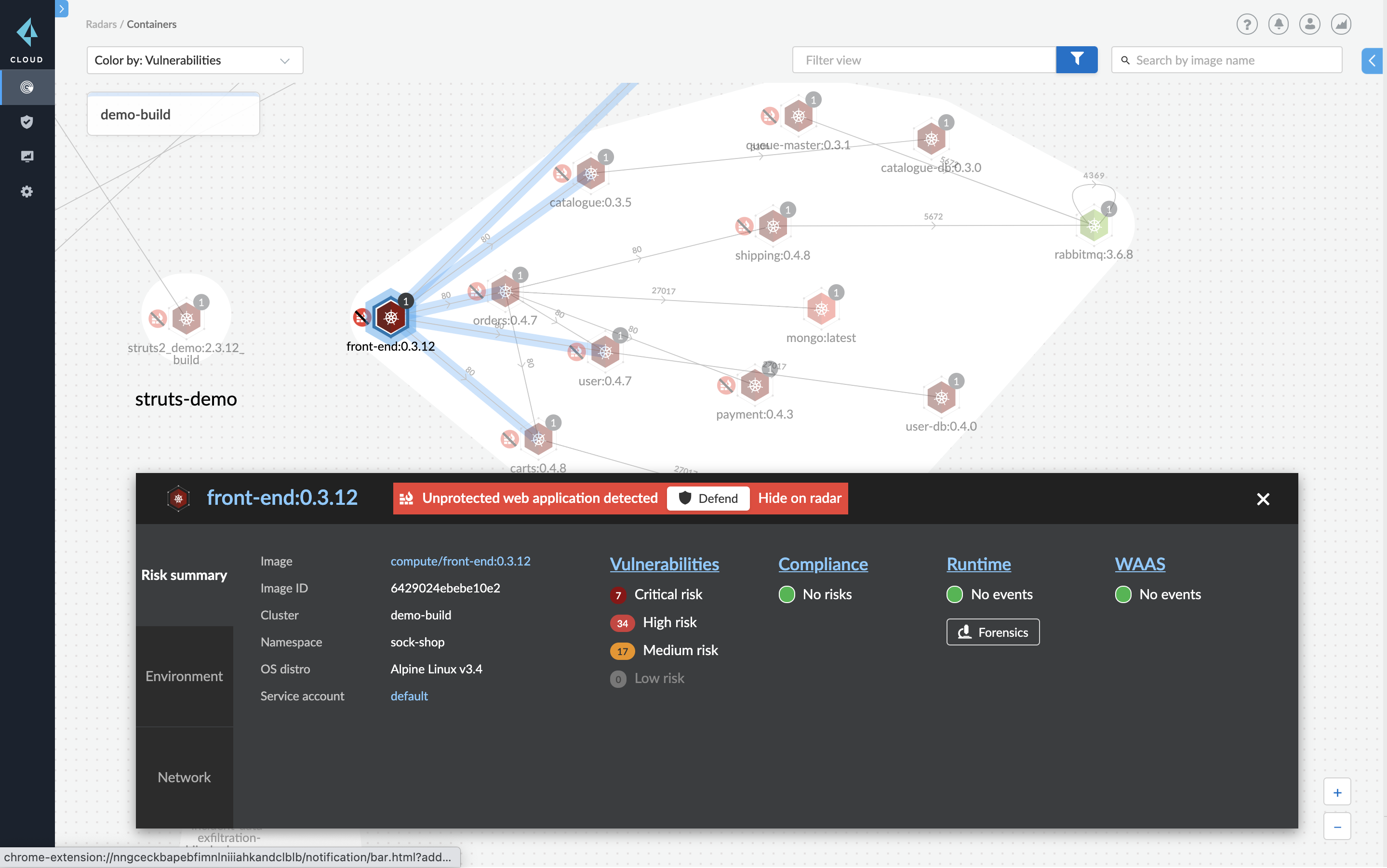The image size is (1387, 868).
Task: Open the user profile icon
Action: [1309, 24]
